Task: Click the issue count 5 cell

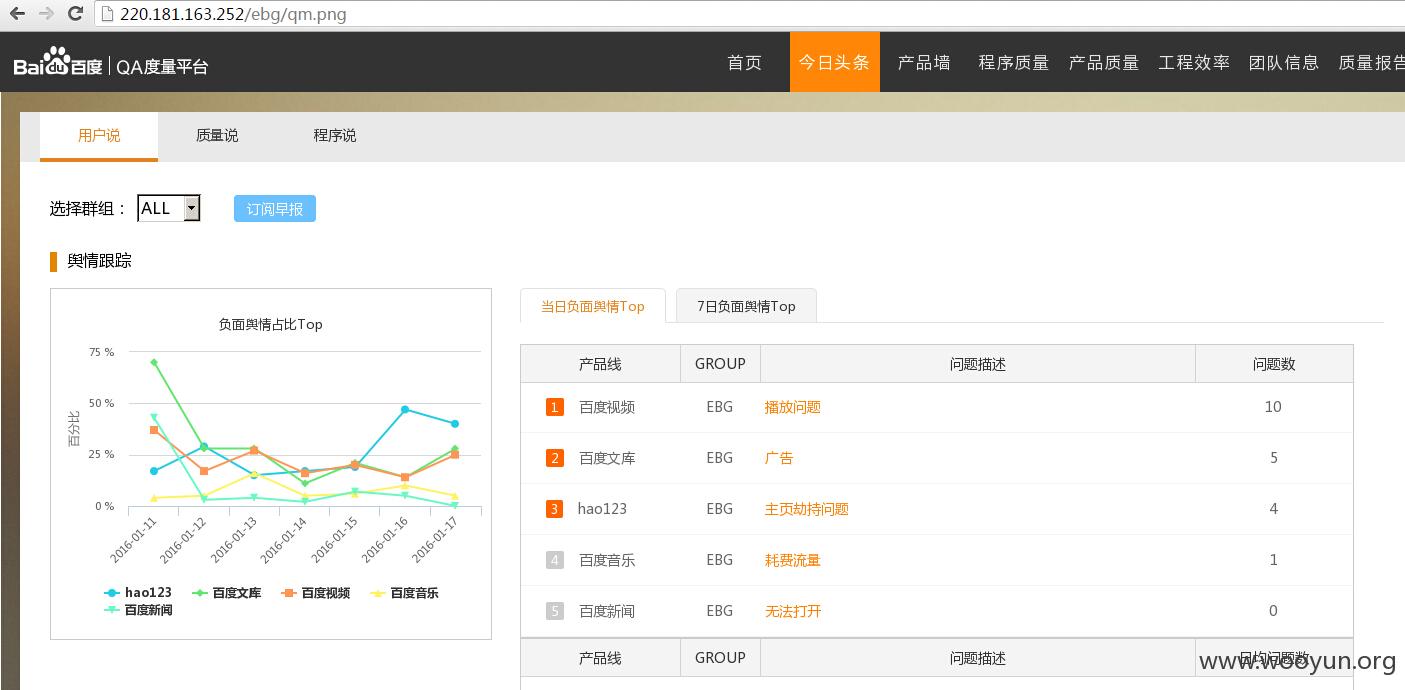Action: (1274, 458)
